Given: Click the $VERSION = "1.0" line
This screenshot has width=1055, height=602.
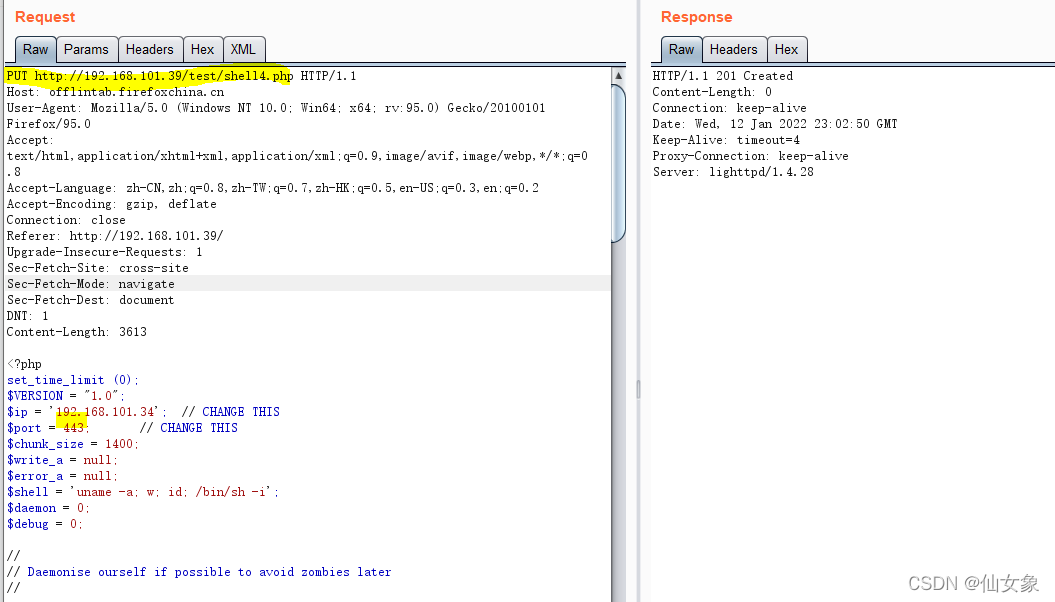Looking at the screenshot, I should point(65,396).
